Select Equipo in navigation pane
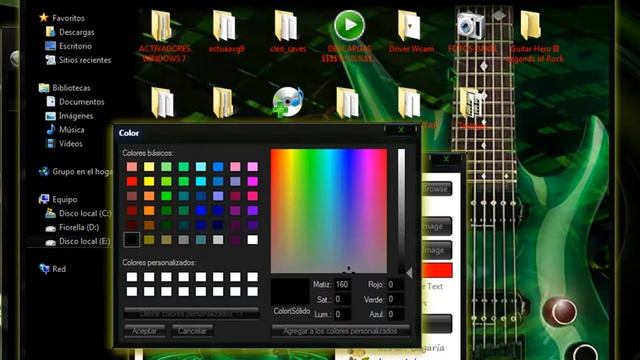The width and height of the screenshot is (640, 360). click(x=58, y=199)
